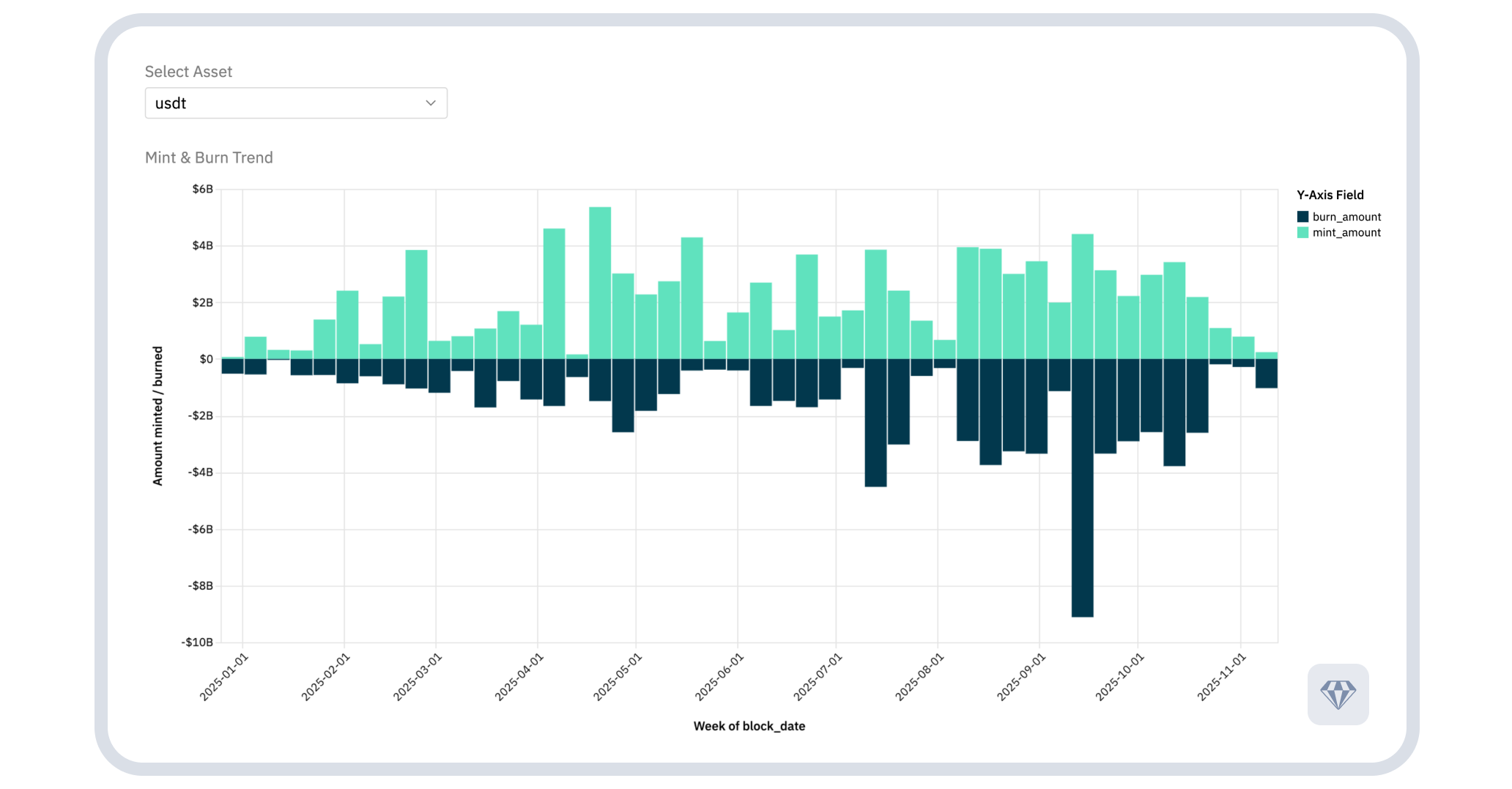The image size is (1512, 789).
Task: Click the 2025-05-01 x-axis date label
Action: click(618, 677)
